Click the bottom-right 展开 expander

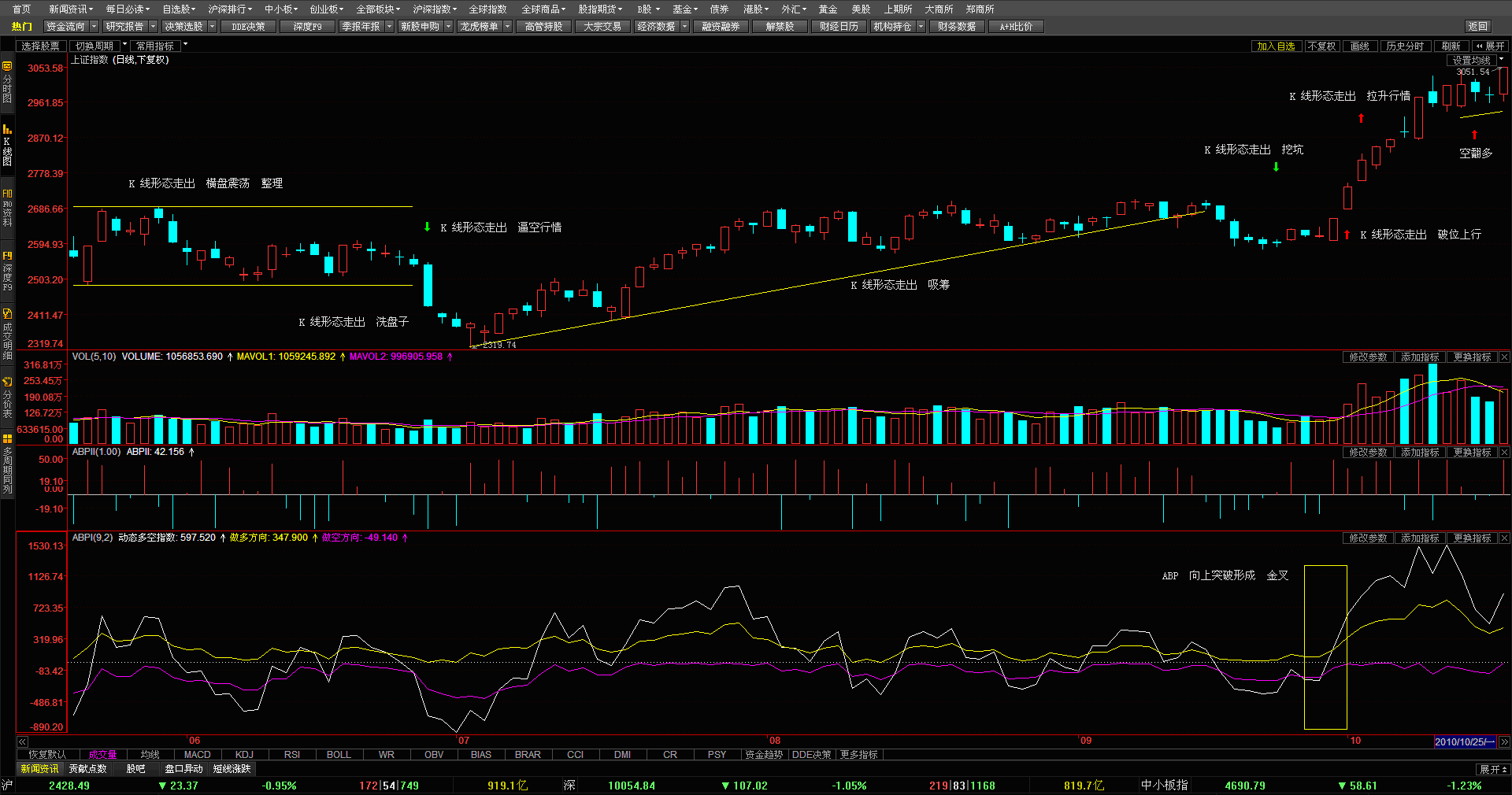pyautogui.click(x=1494, y=769)
